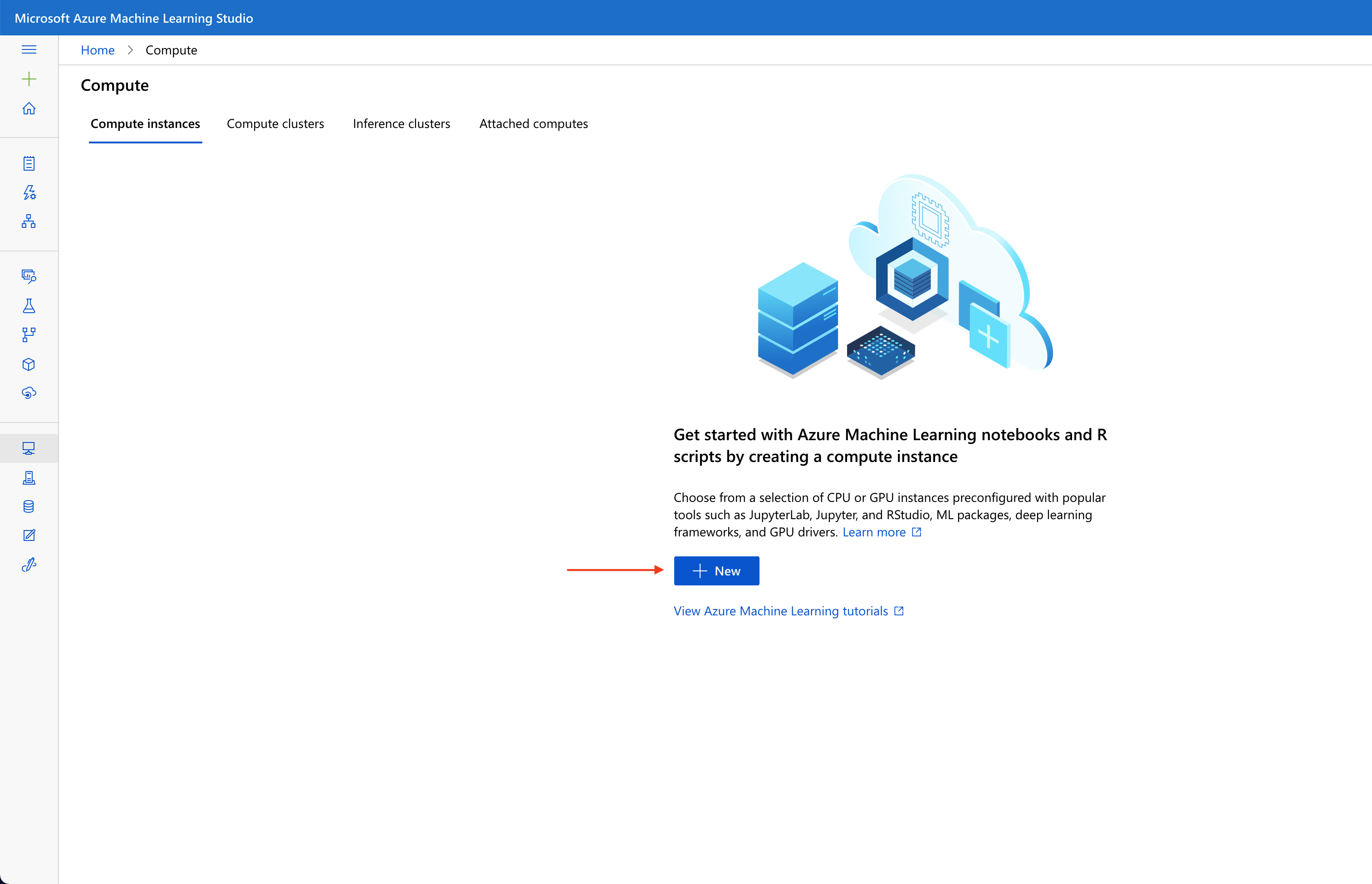The width and height of the screenshot is (1372, 884).
Task: Switch to the Attached computes tab
Action: click(x=534, y=123)
